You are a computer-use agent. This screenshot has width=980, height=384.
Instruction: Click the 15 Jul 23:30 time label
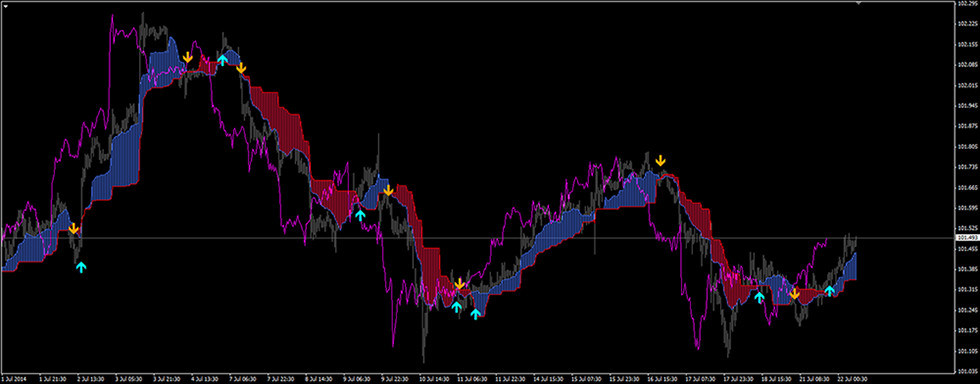click(623, 378)
